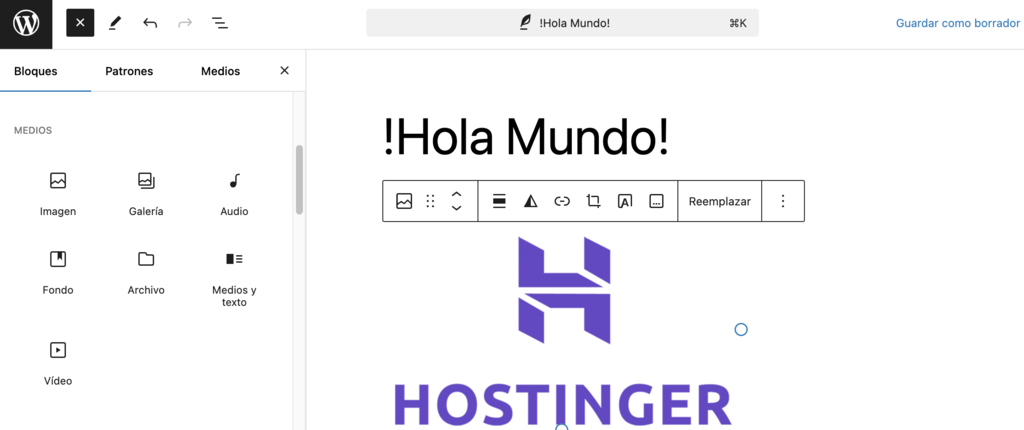The width and height of the screenshot is (1024, 430).
Task: Move block up with the up chevron
Action: coord(457,195)
